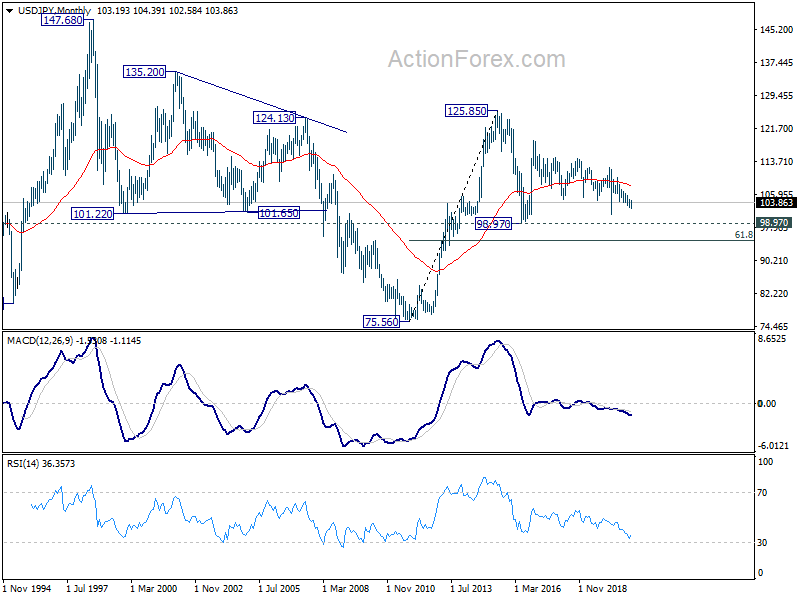Select the 113.710 price axis value

[x=776, y=162]
